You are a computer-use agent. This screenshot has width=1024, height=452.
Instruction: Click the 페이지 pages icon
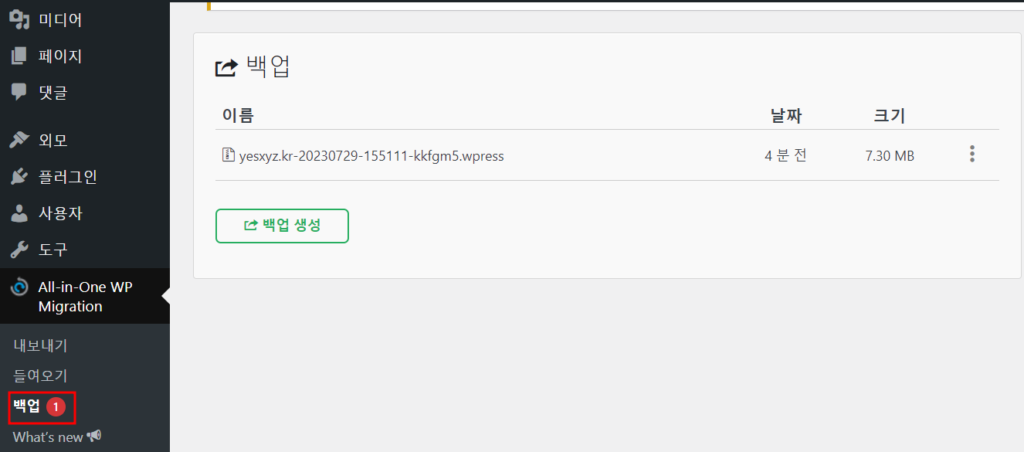(20, 56)
